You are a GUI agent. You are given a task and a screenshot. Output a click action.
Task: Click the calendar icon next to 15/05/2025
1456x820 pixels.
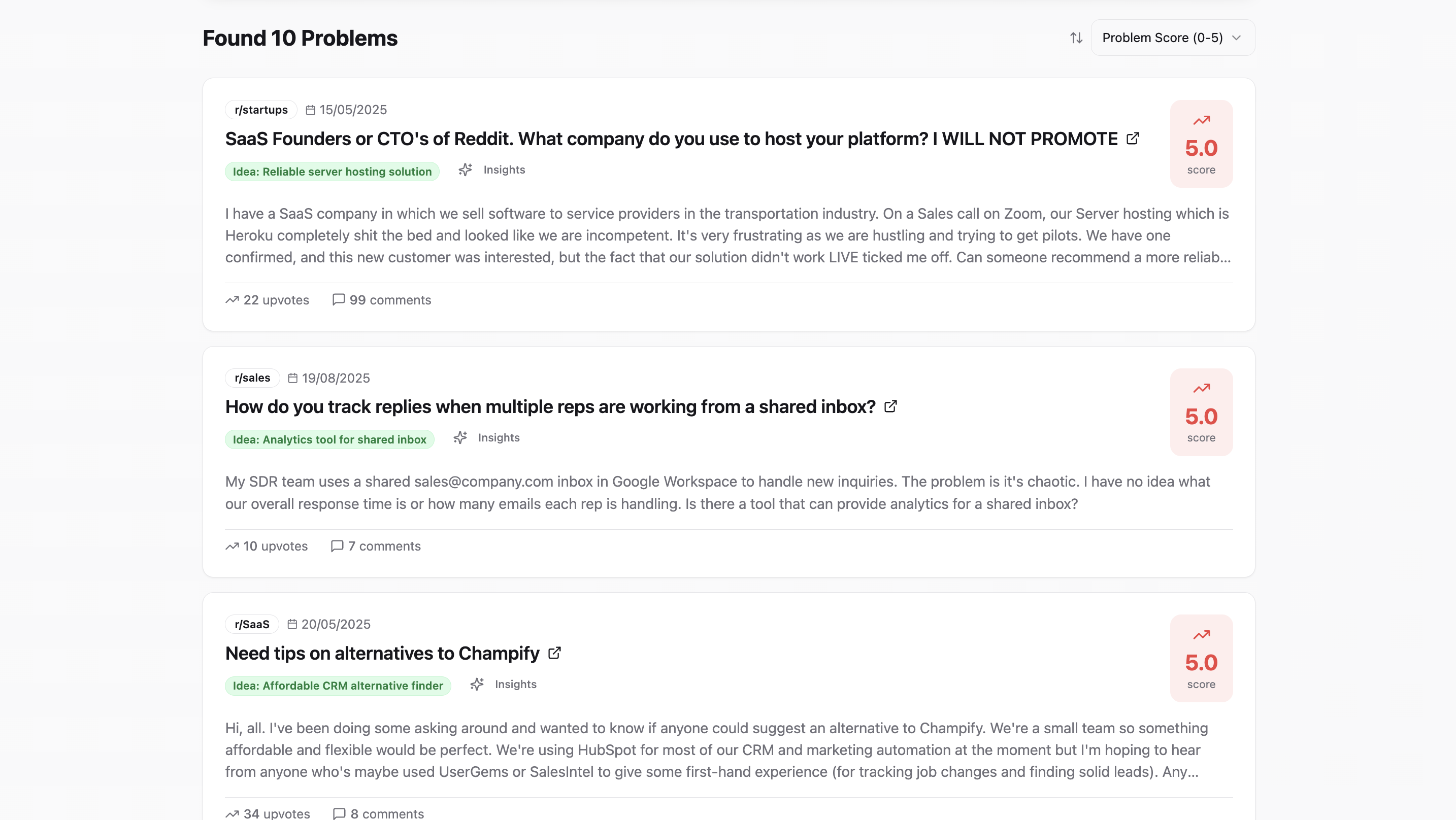[x=310, y=110]
